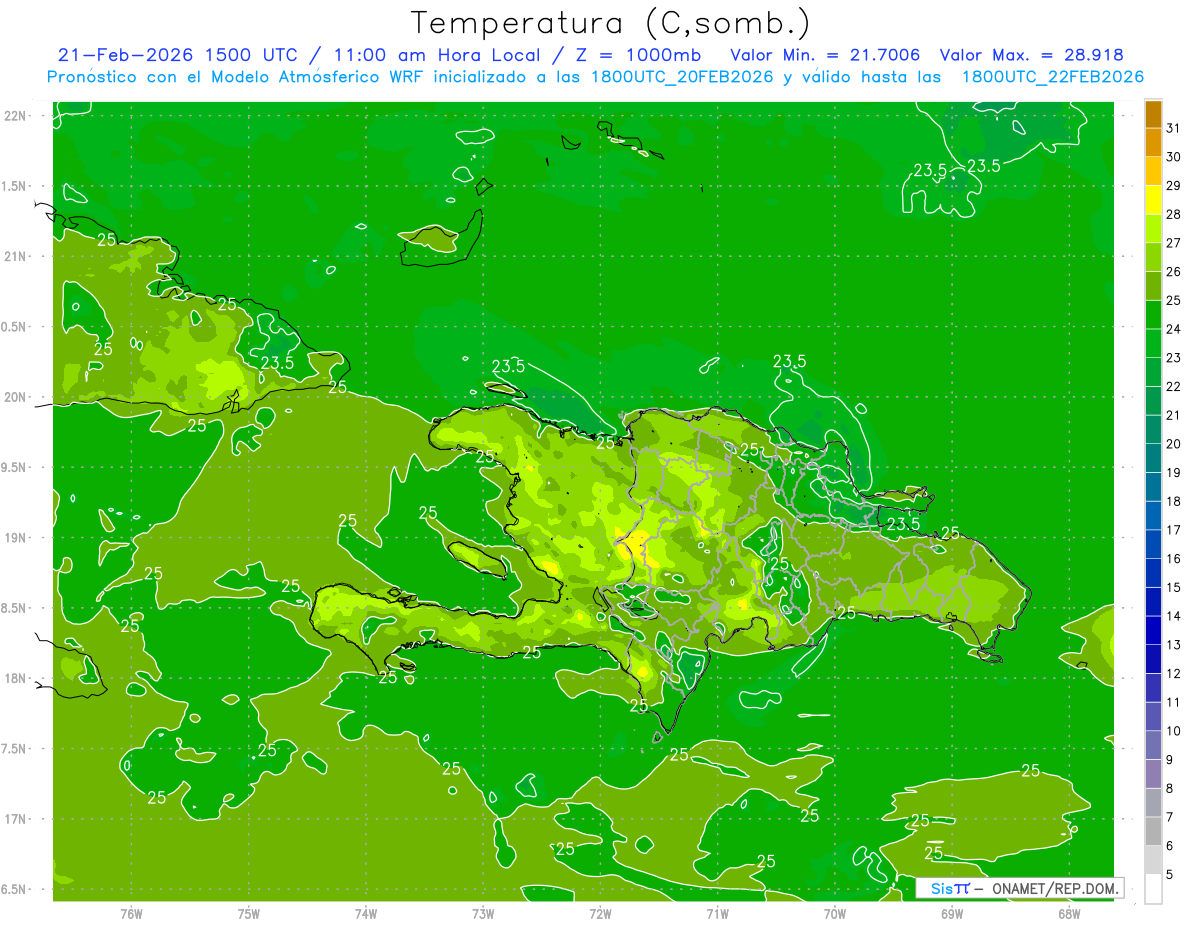Select the dark blue legend swatch between 13 and 14
Image resolution: width=1200 pixels, height=927 pixels.
pos(1153,630)
